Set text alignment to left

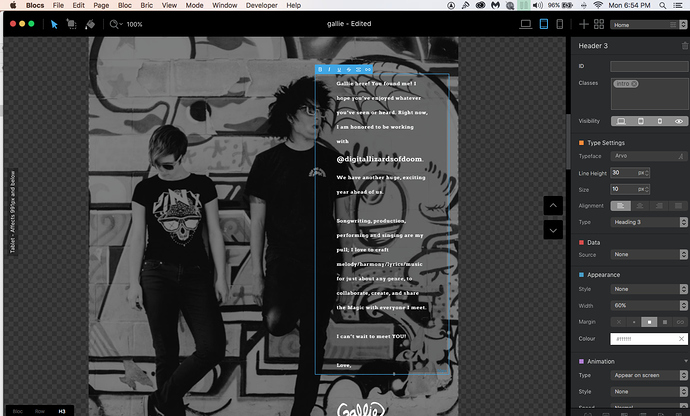click(620, 205)
